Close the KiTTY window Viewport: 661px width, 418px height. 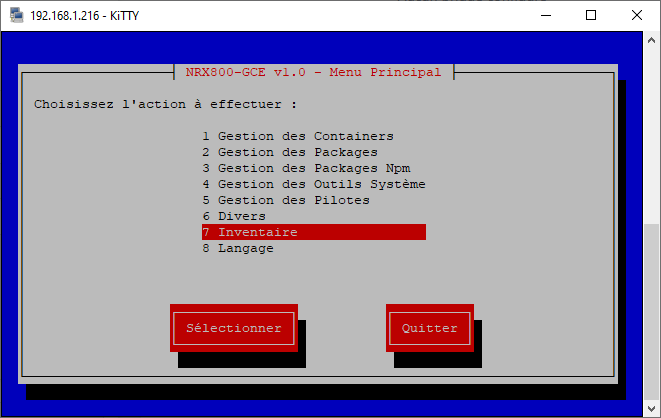(x=637, y=15)
